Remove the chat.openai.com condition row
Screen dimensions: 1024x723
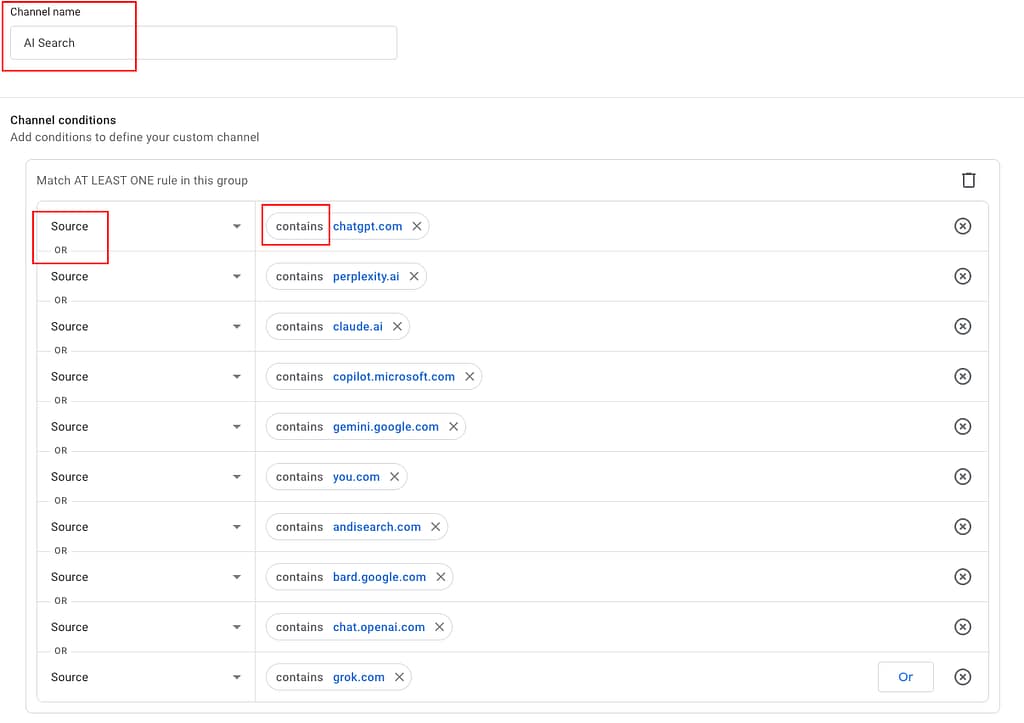(x=962, y=627)
